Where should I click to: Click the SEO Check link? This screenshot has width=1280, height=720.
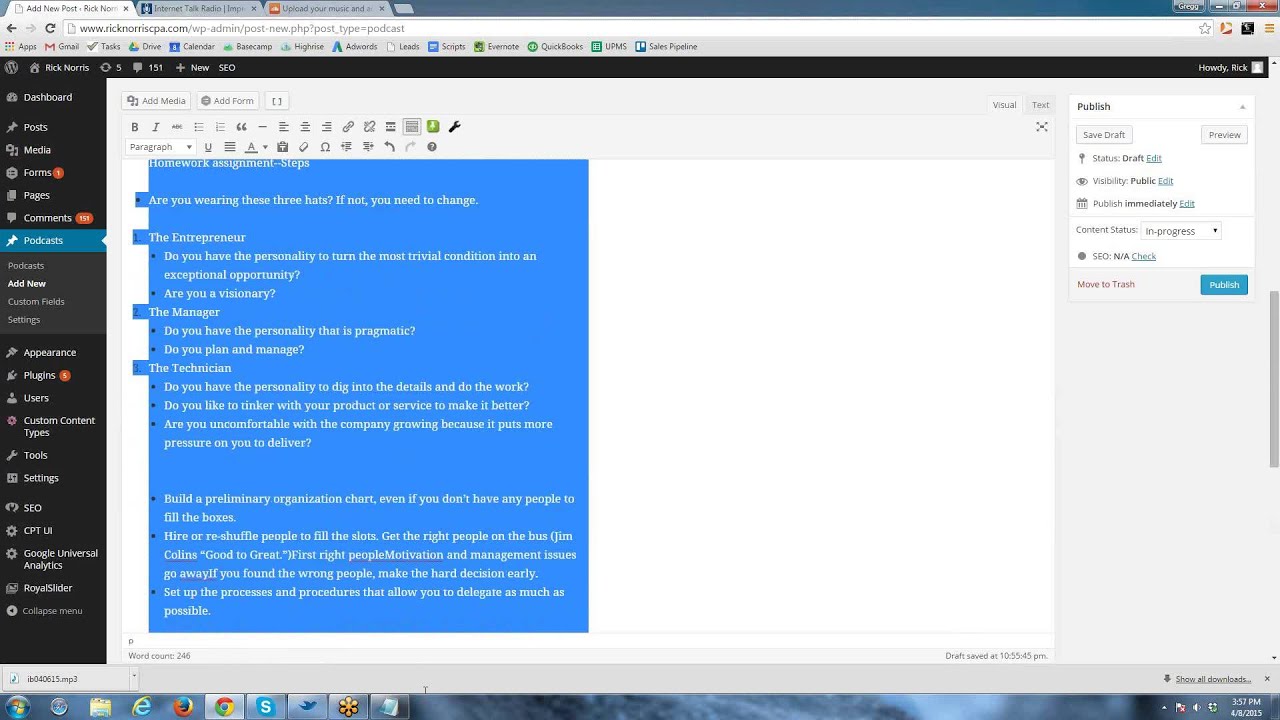pos(1144,256)
